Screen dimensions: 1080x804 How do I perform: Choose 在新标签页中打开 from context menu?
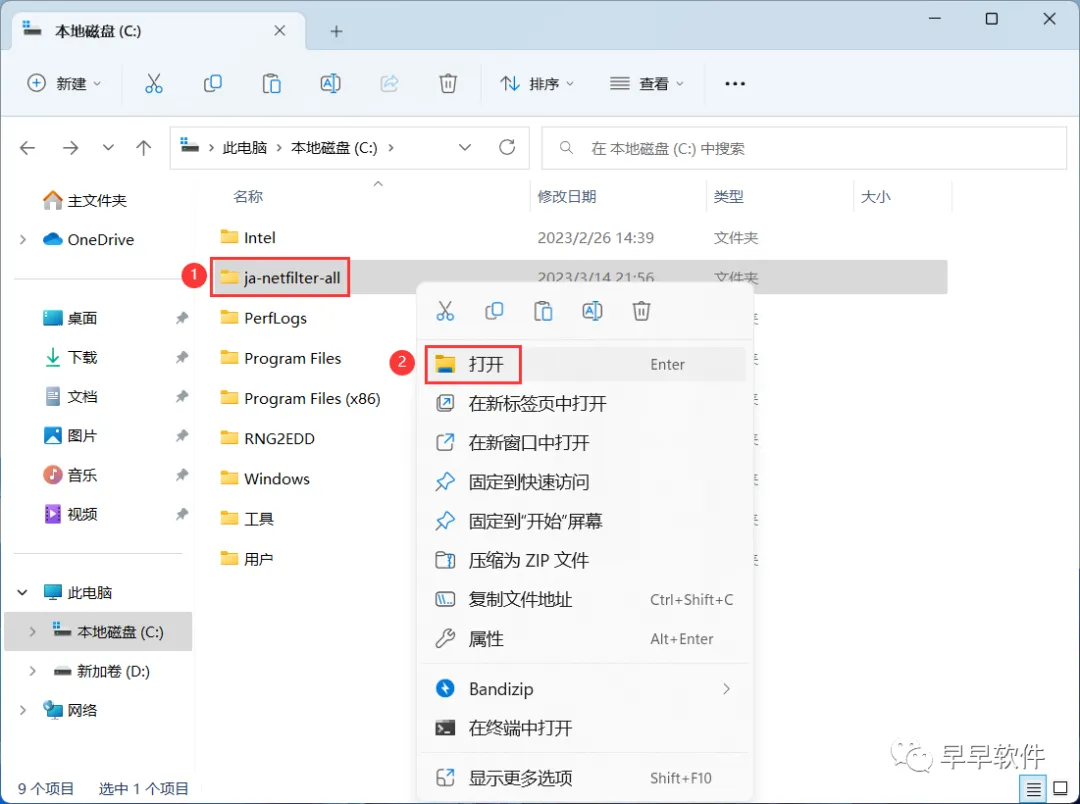[x=585, y=404]
